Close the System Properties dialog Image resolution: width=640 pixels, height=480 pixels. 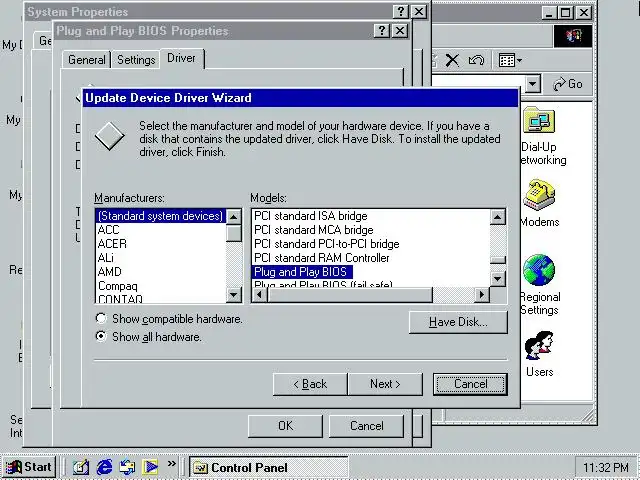419,11
